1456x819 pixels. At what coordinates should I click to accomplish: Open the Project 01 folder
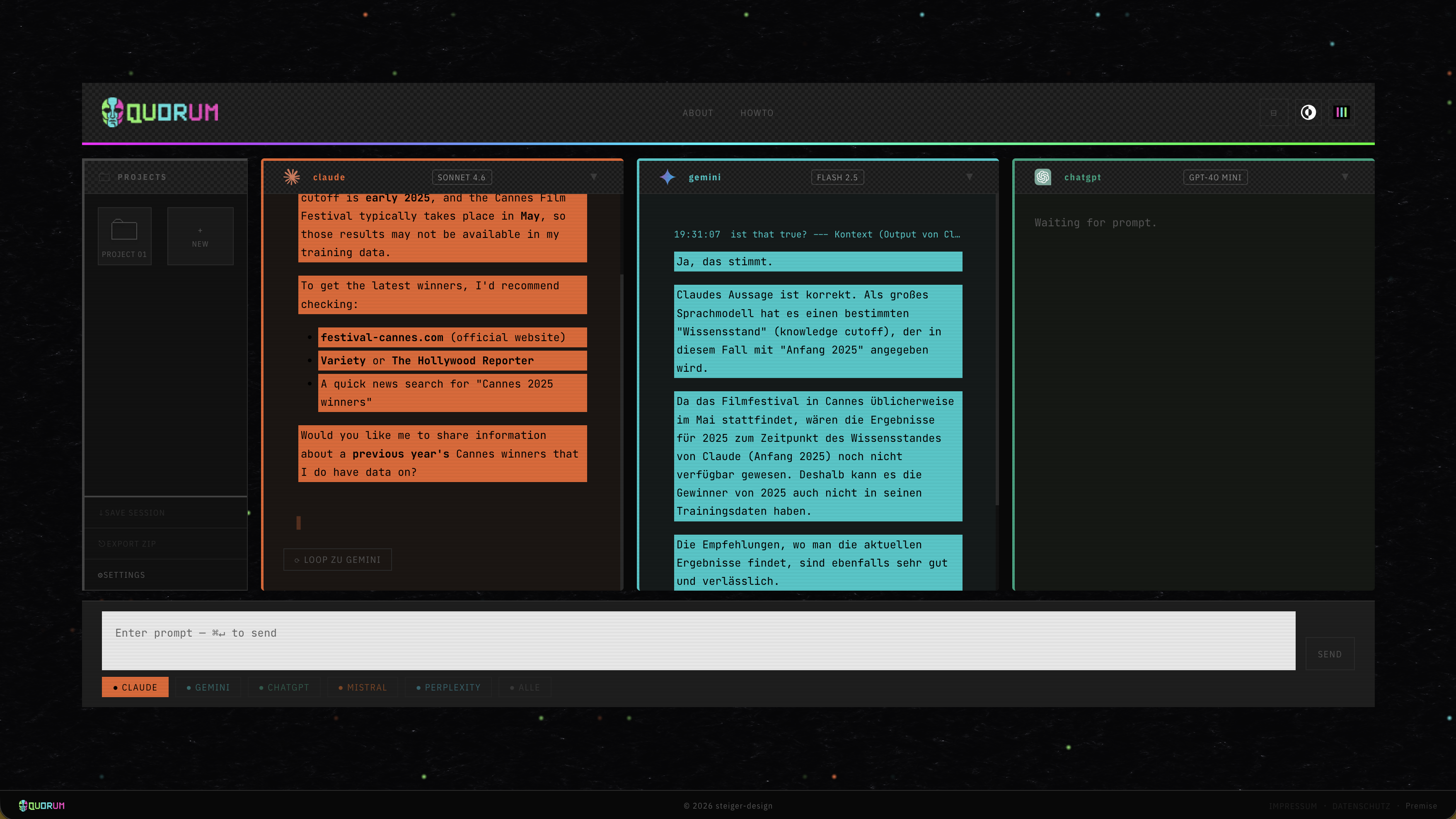point(124,236)
